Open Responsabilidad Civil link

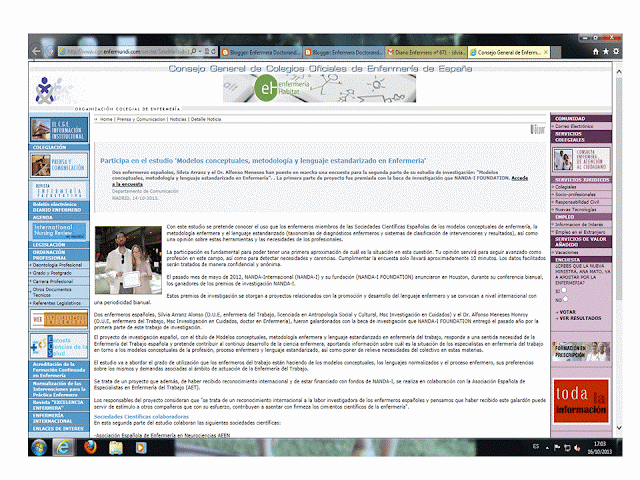point(577,202)
